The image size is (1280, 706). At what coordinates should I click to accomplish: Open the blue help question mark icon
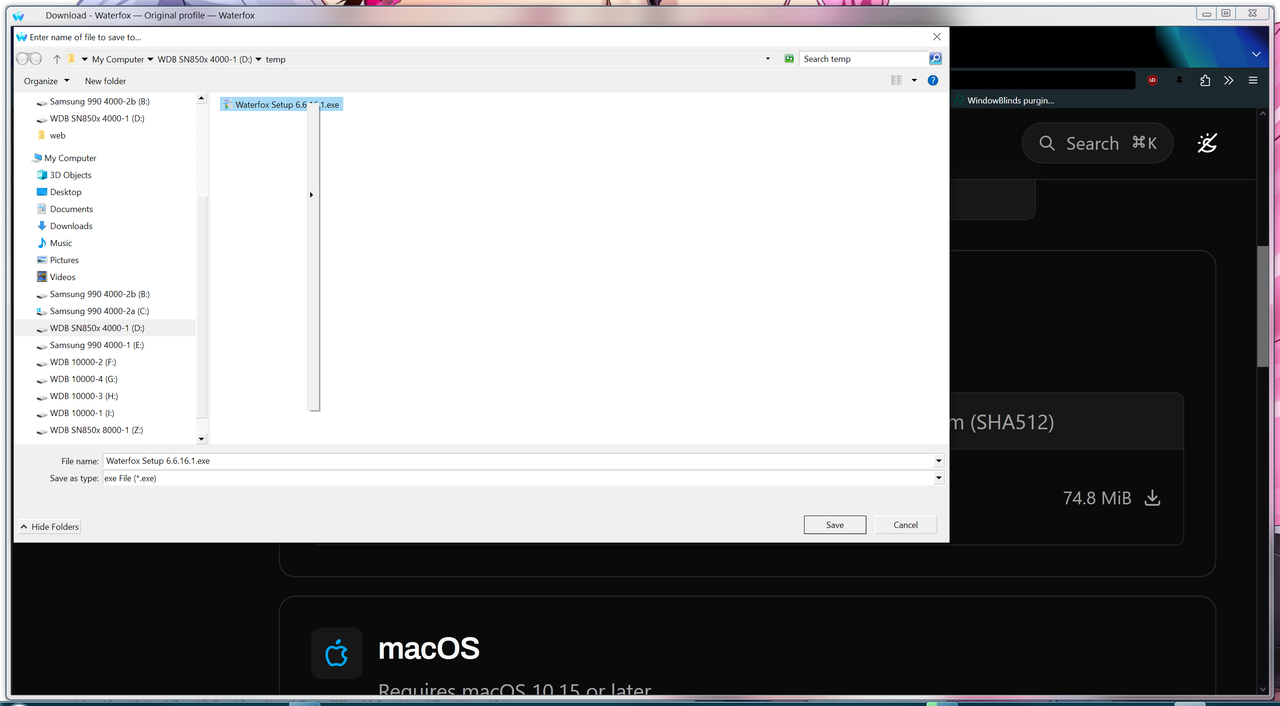point(933,81)
